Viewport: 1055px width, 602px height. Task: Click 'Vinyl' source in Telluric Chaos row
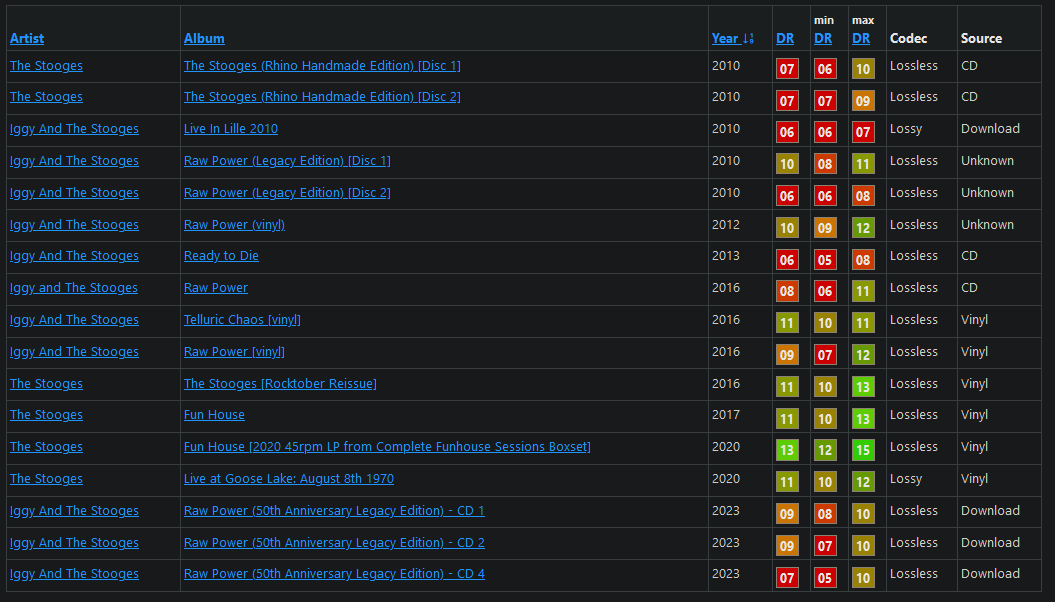(x=974, y=319)
